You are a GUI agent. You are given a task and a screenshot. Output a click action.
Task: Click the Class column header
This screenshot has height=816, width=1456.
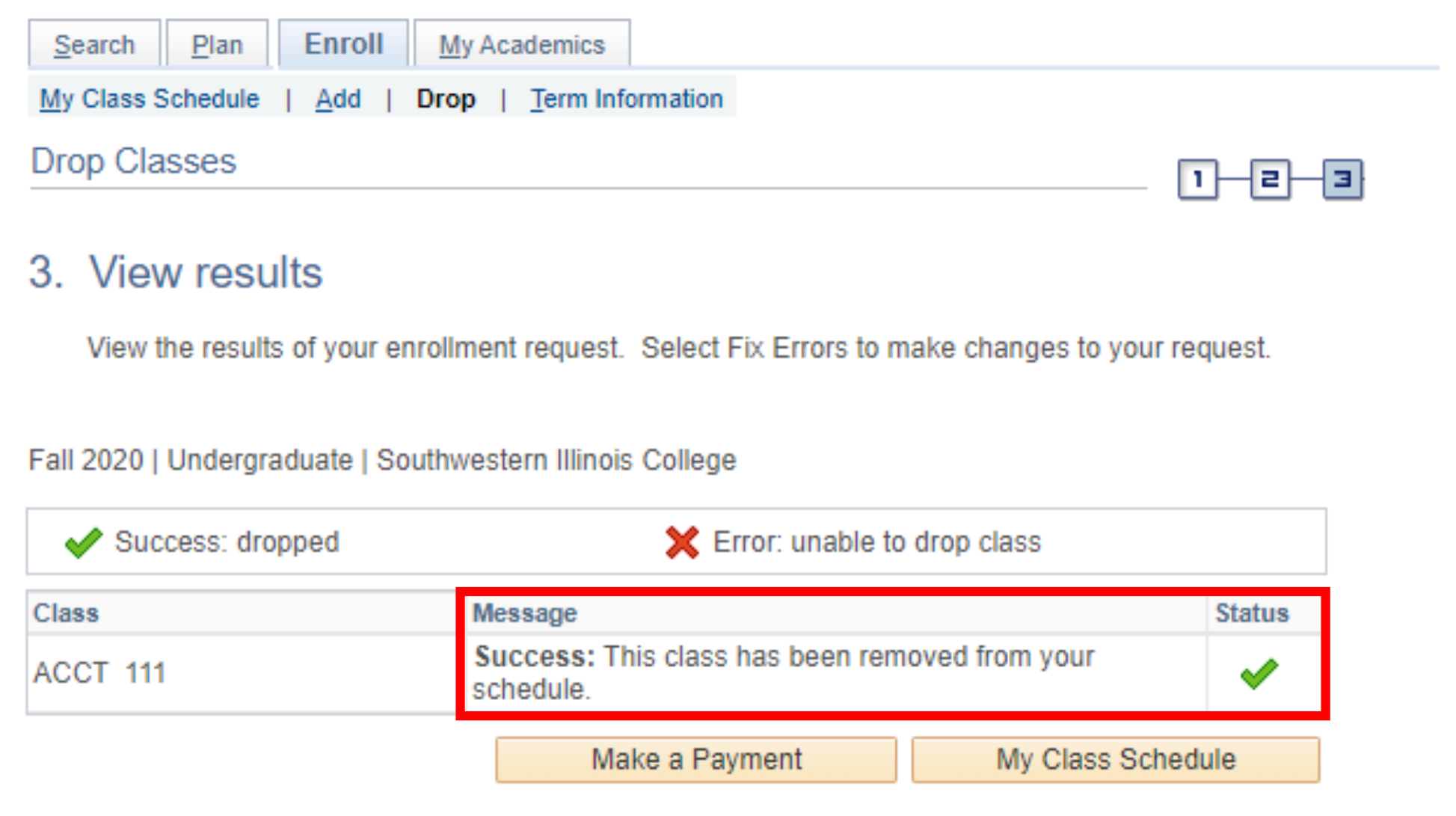66,612
